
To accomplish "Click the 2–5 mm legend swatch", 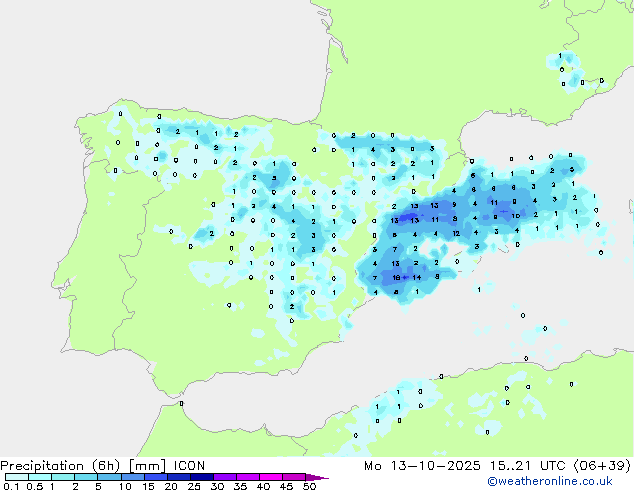I will [86, 477].
